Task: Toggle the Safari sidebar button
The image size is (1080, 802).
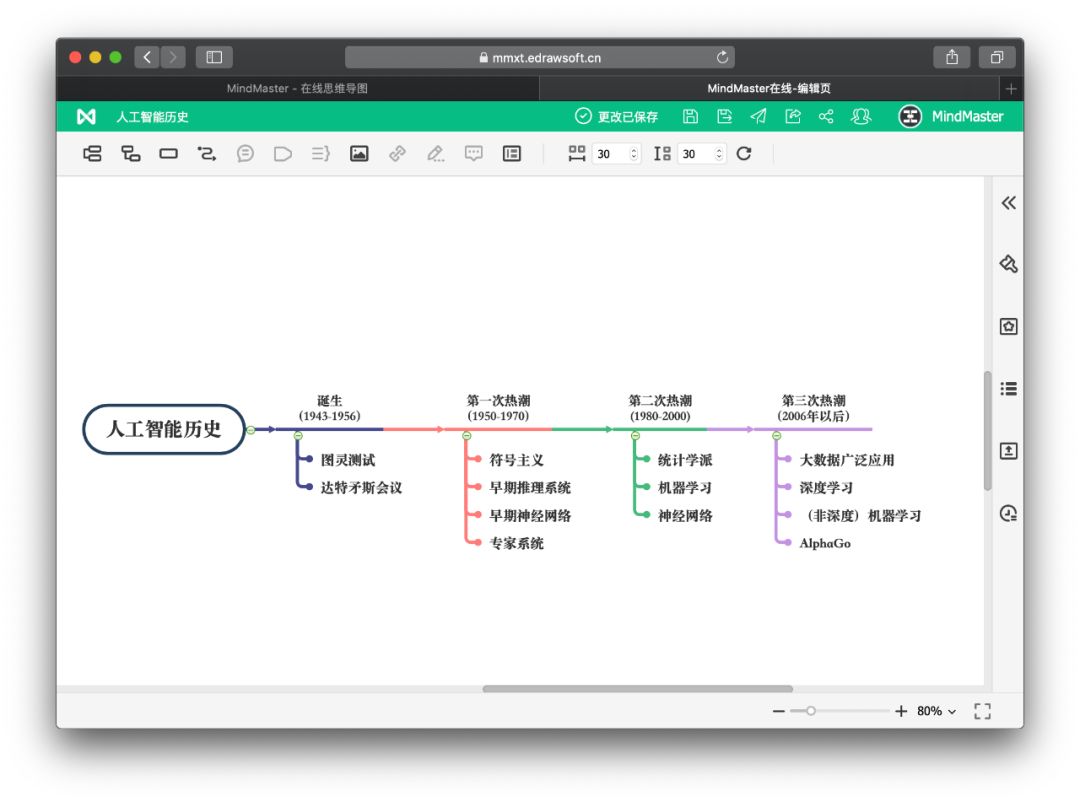Action: pyautogui.click(x=214, y=57)
